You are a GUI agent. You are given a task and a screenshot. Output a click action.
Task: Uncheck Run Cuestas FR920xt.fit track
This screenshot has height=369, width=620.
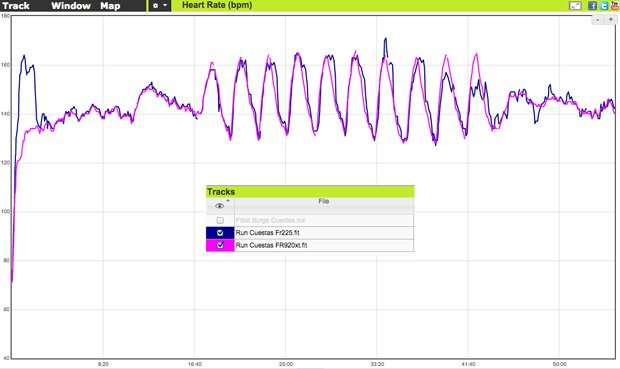click(x=220, y=245)
